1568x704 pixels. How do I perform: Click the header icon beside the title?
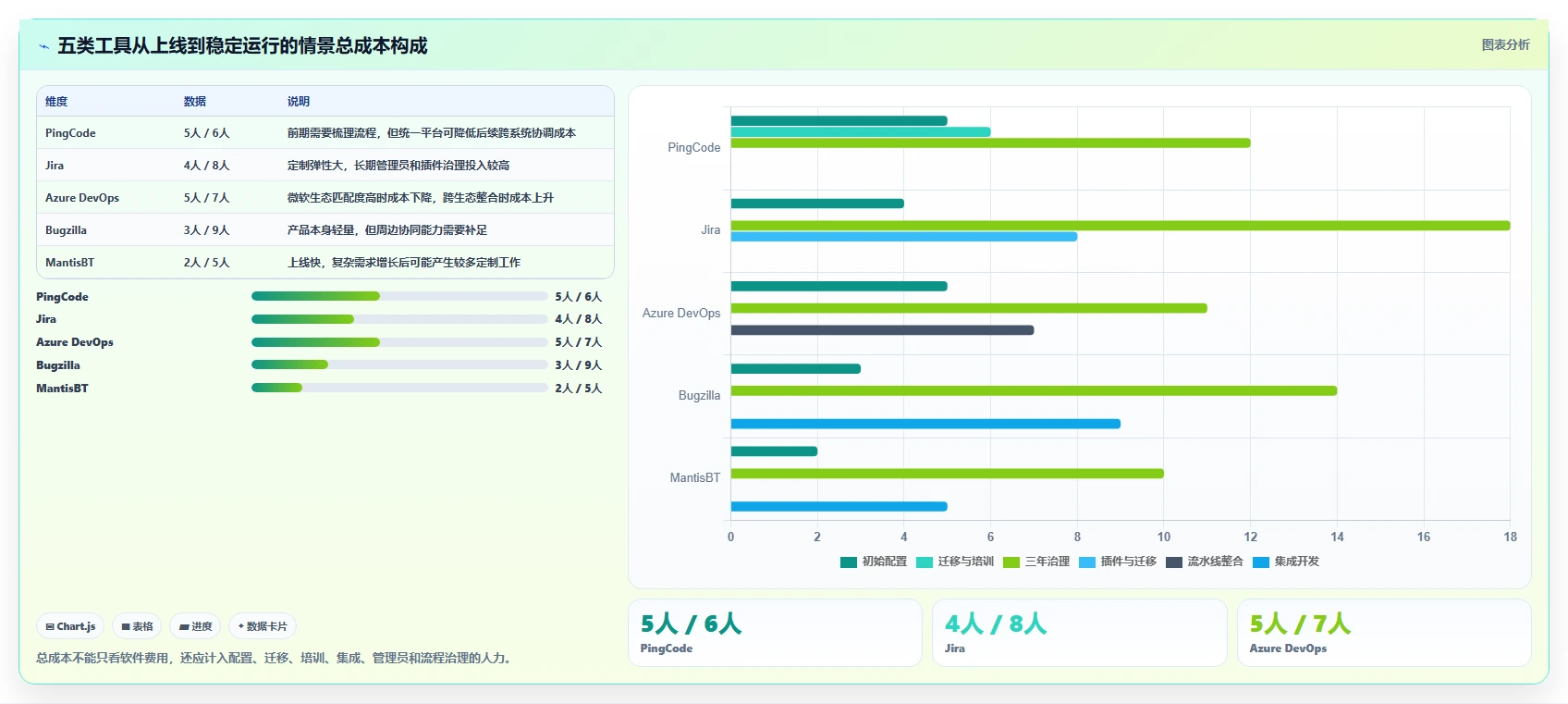click(x=43, y=46)
